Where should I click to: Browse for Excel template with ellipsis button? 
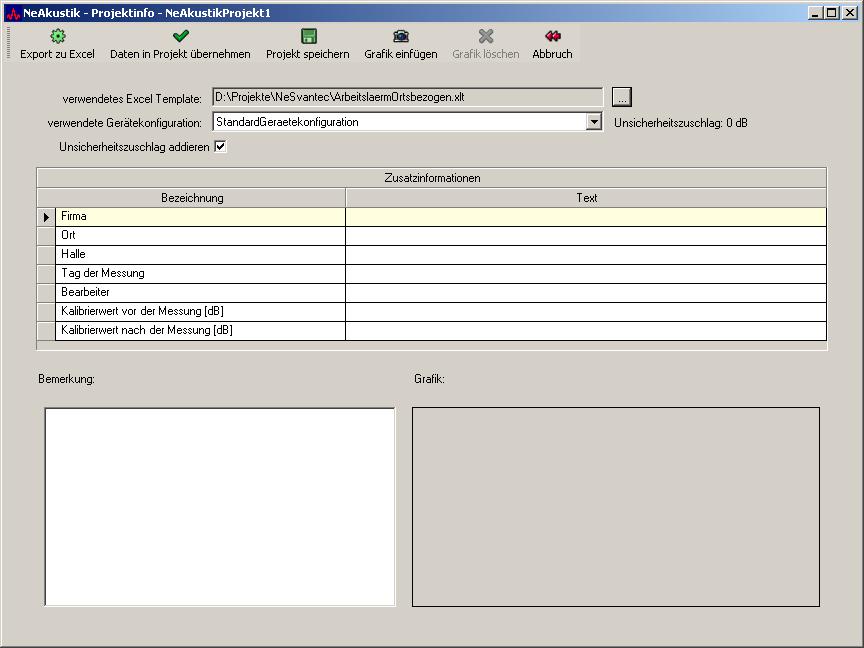click(x=622, y=97)
